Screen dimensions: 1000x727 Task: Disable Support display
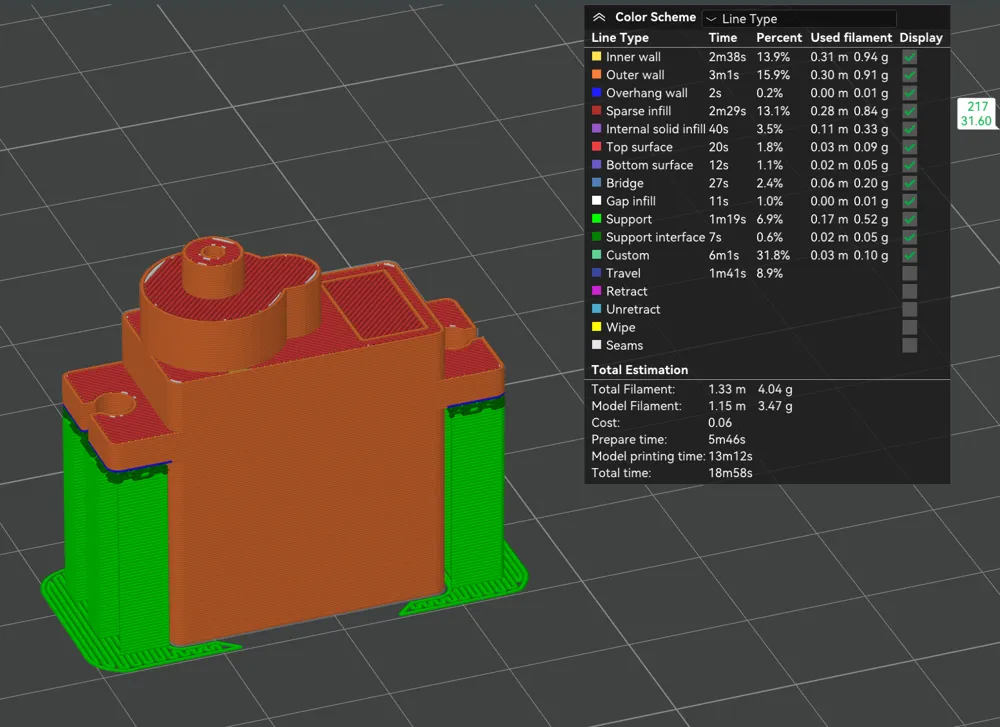point(909,219)
